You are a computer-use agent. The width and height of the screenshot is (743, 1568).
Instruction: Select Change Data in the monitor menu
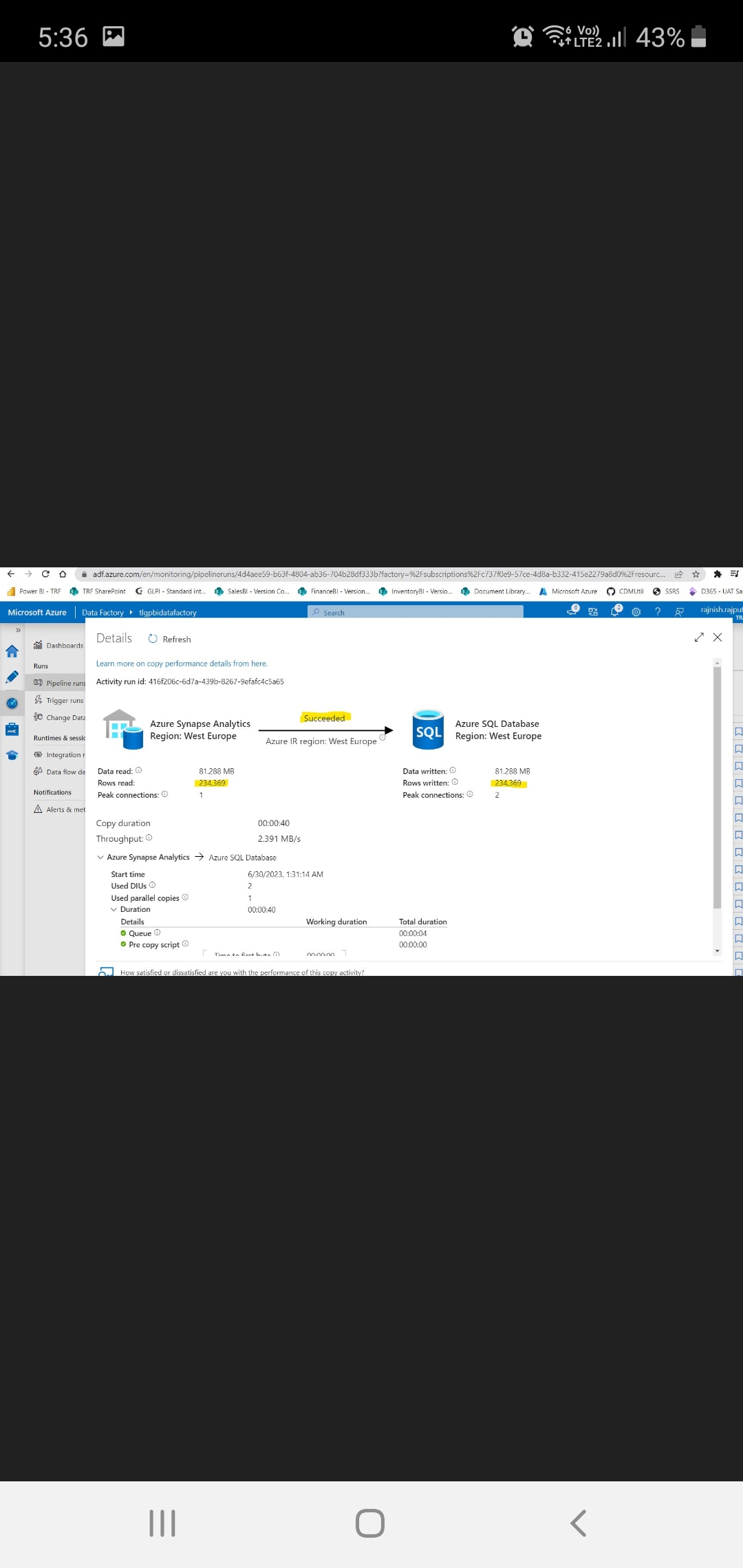coord(59,717)
